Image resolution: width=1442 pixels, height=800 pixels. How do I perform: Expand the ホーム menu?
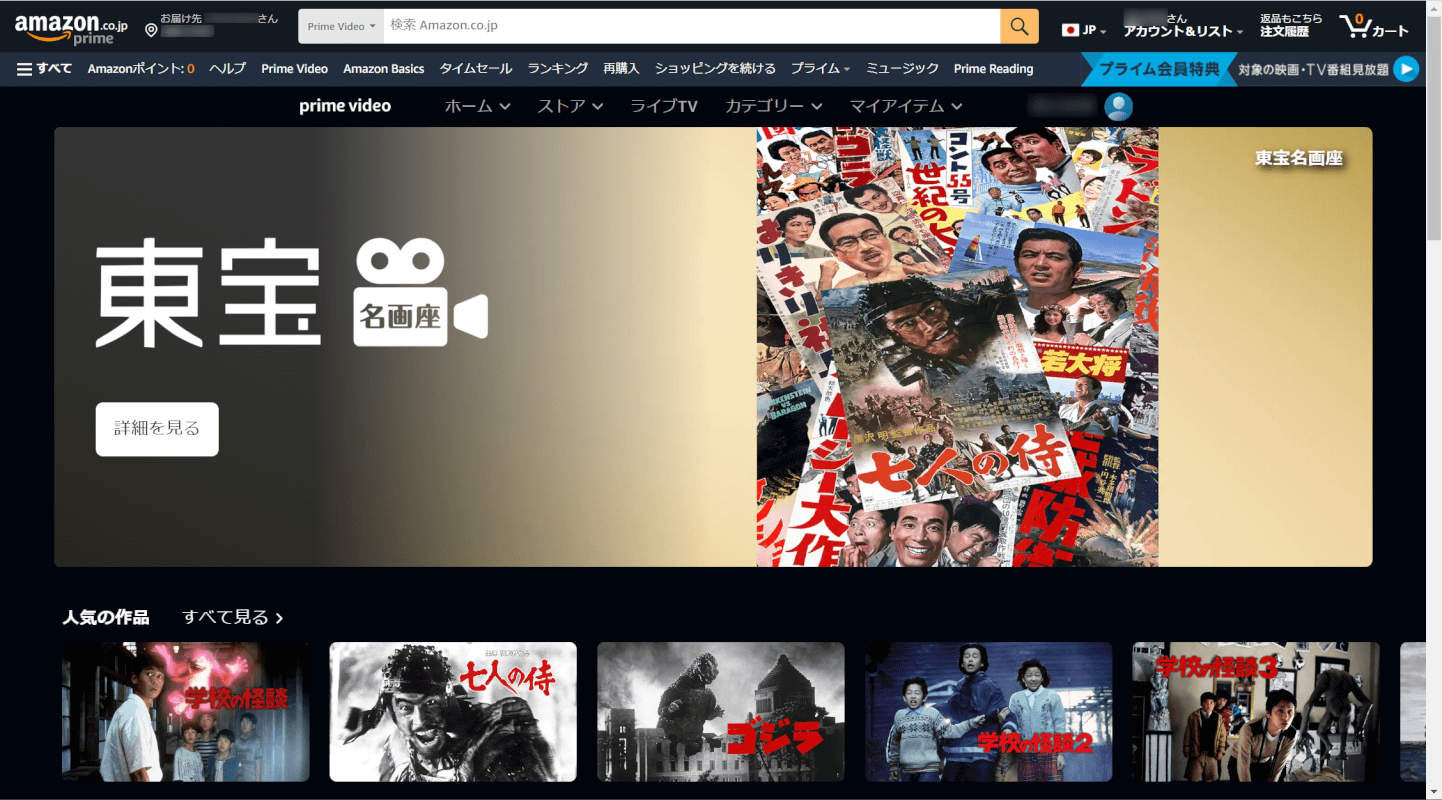coord(477,106)
